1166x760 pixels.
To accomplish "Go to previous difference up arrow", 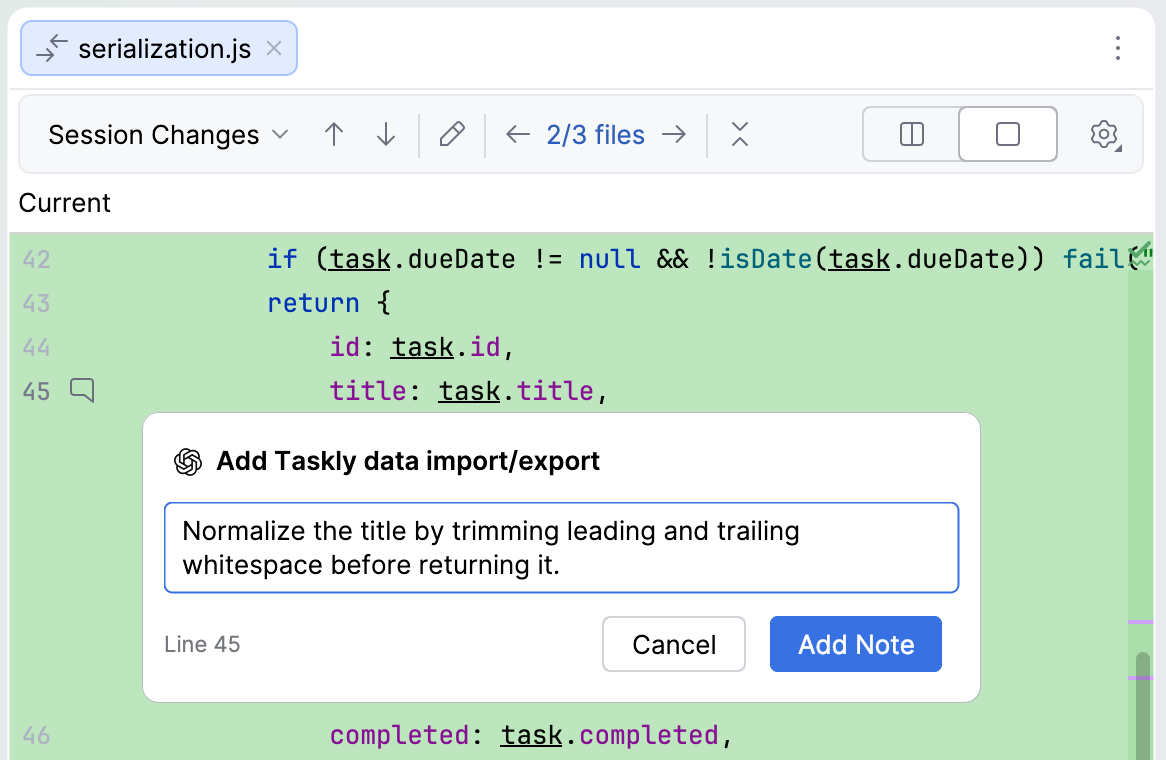I will [x=334, y=135].
